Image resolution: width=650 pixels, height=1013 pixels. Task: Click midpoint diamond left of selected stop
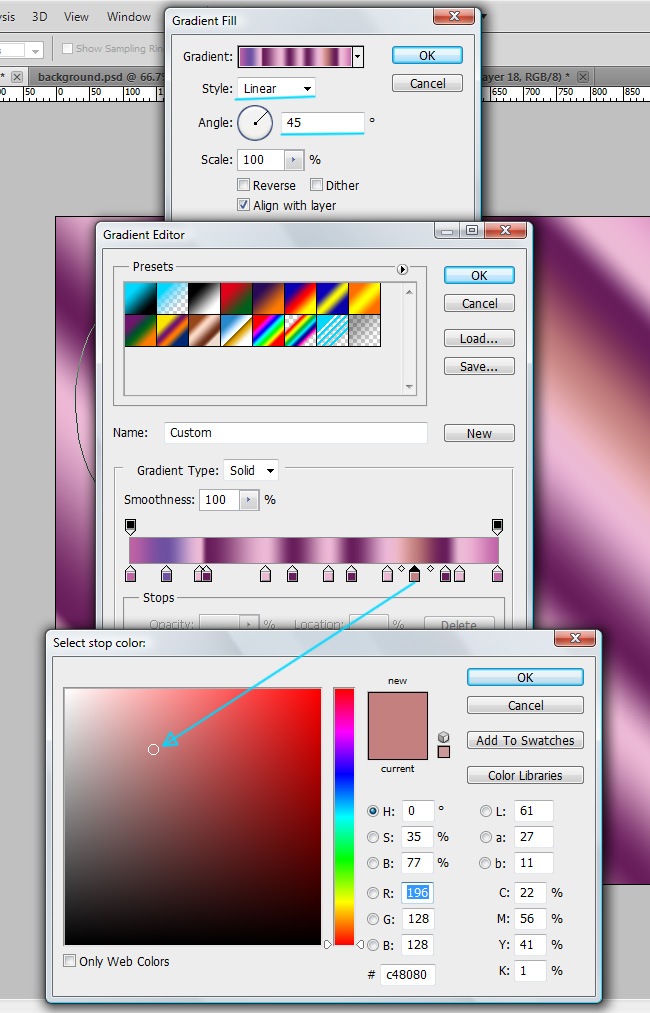[401, 569]
